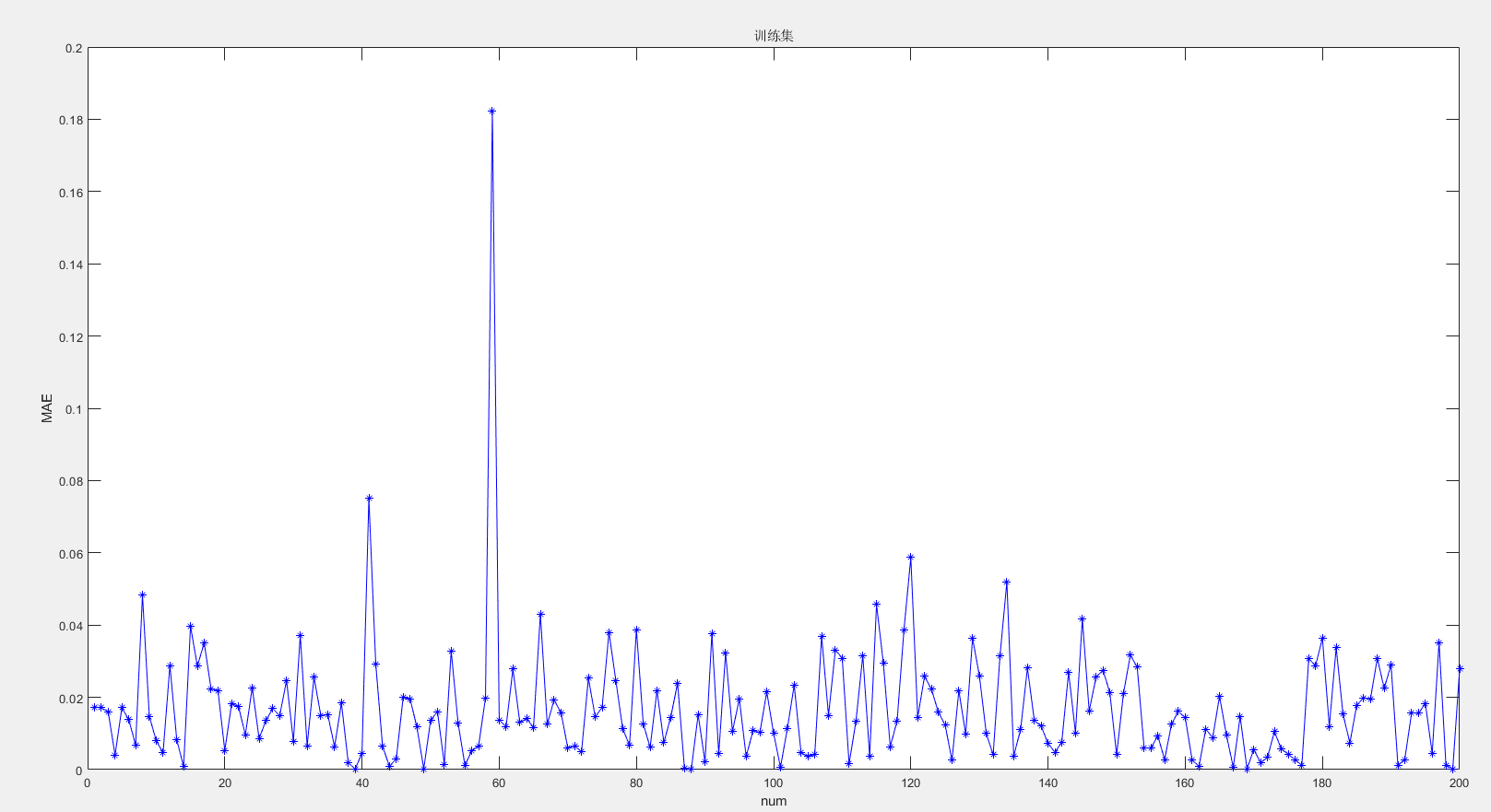Click the last data marker at num 200
The height and width of the screenshot is (812, 1491).
pos(1459,668)
